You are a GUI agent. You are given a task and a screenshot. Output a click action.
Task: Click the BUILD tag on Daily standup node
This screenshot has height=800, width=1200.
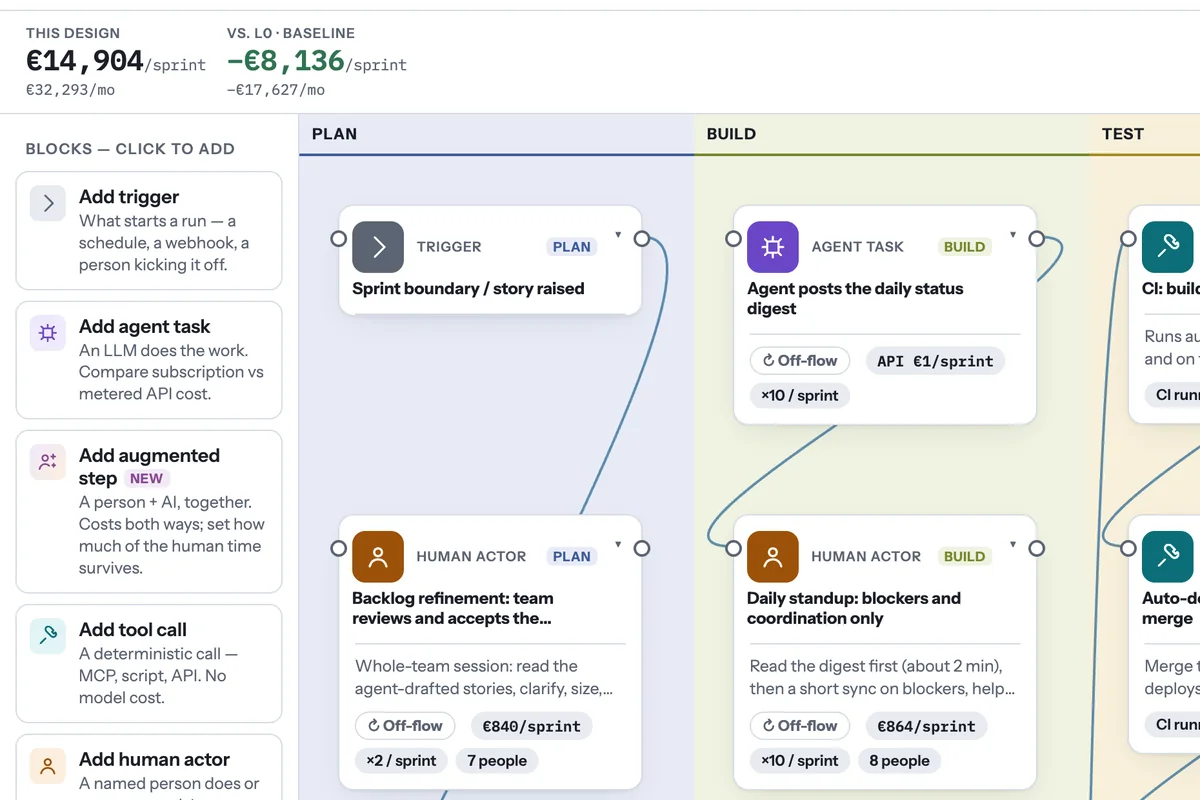click(965, 557)
